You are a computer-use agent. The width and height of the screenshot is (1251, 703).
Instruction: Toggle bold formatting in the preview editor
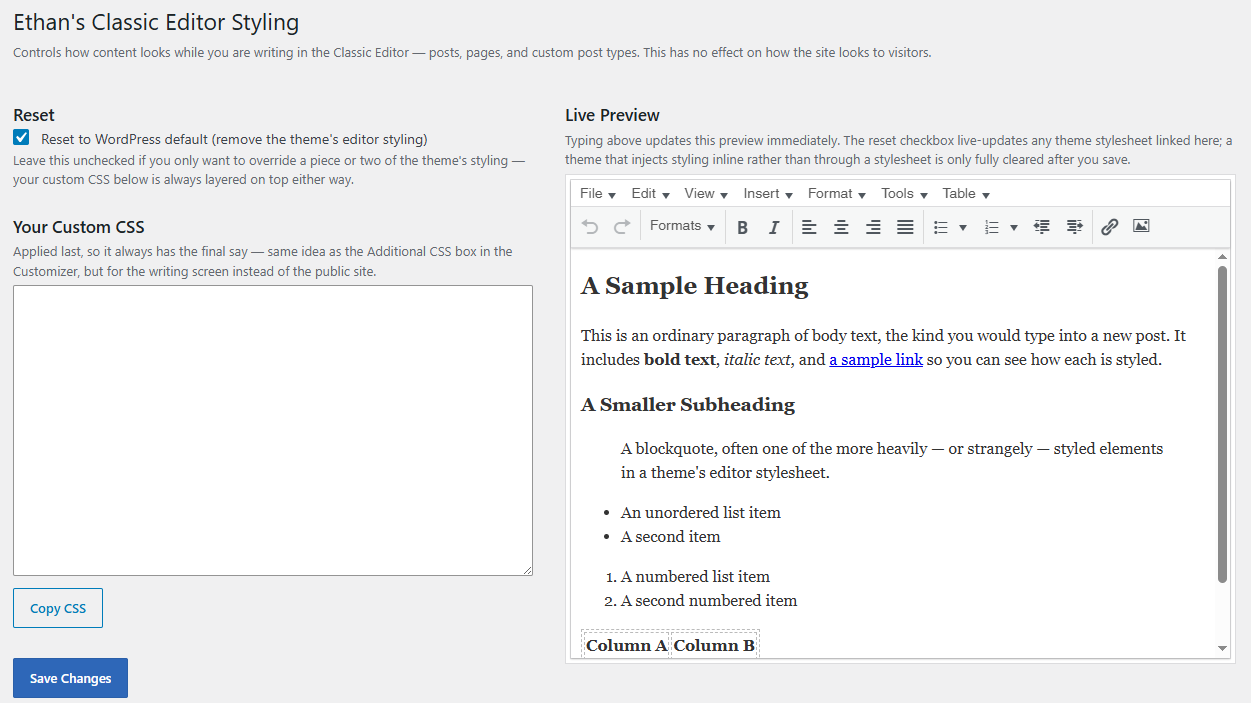point(742,227)
